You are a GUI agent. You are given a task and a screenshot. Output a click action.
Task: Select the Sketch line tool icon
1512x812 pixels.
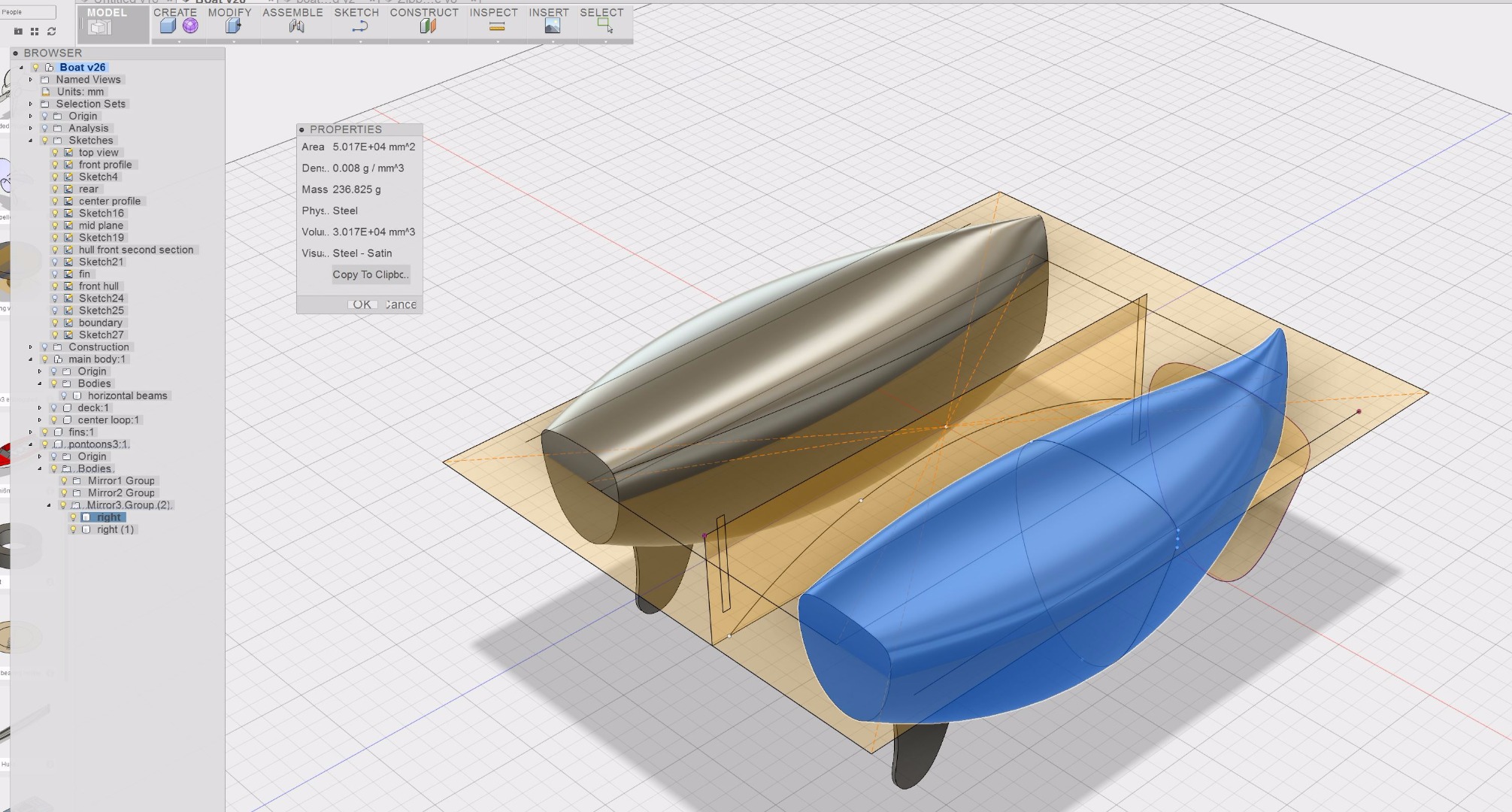tap(359, 26)
